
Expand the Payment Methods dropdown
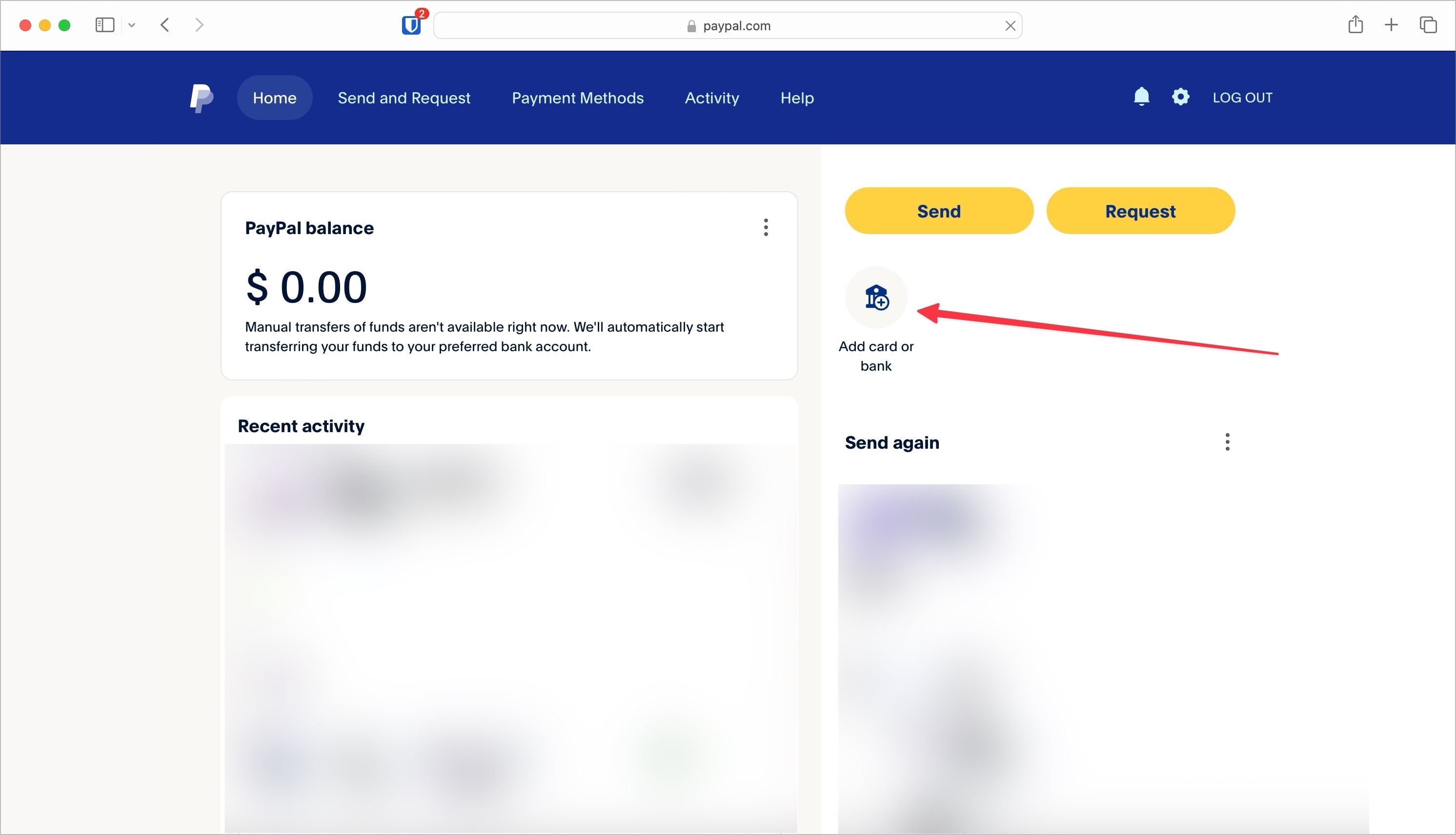coord(577,97)
